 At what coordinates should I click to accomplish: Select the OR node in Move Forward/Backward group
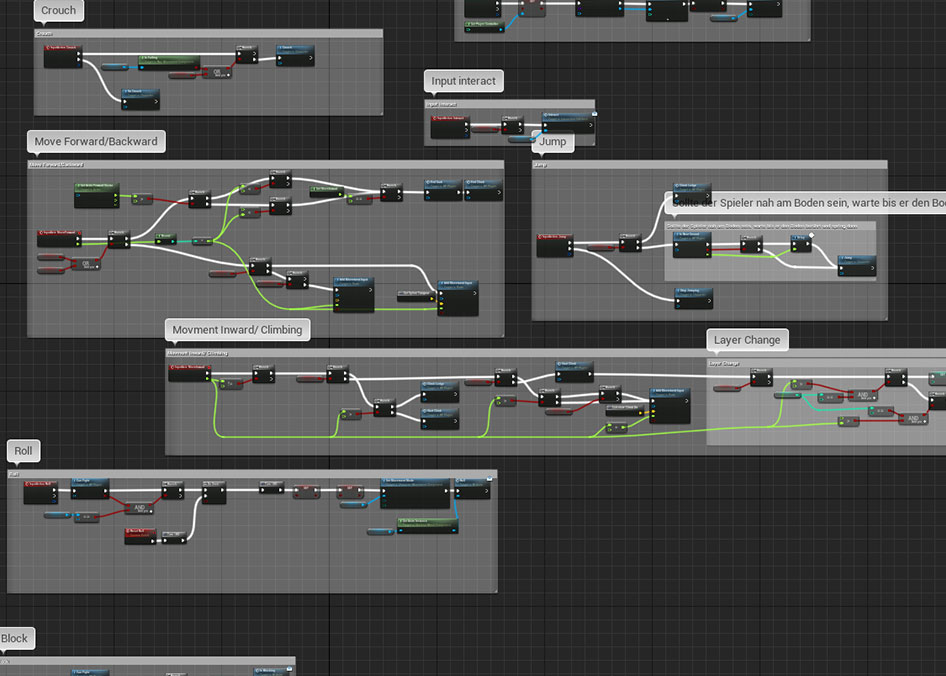click(x=85, y=265)
